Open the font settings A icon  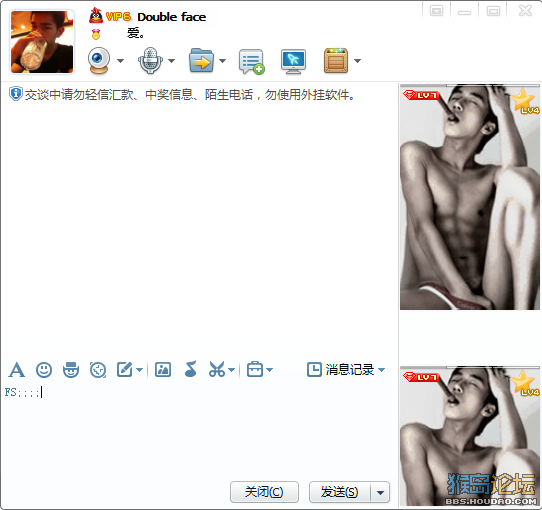click(x=17, y=370)
